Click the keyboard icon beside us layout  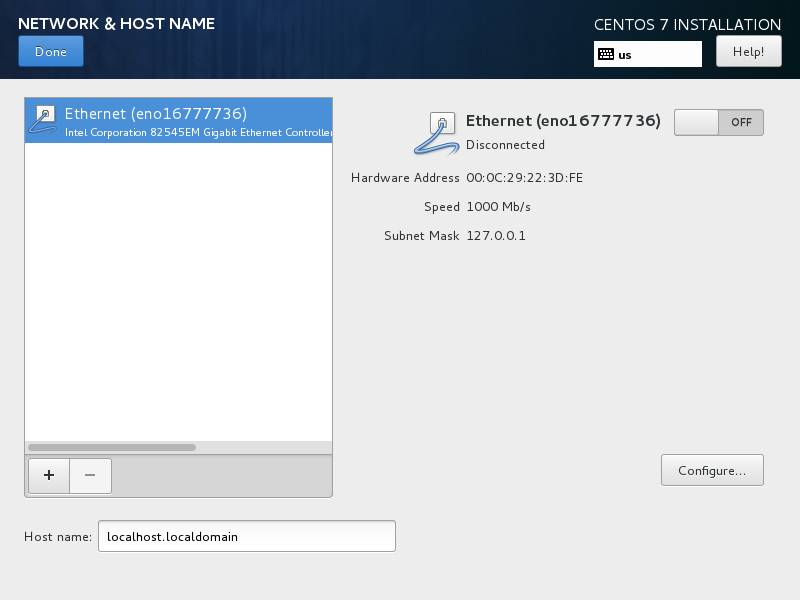[606, 54]
